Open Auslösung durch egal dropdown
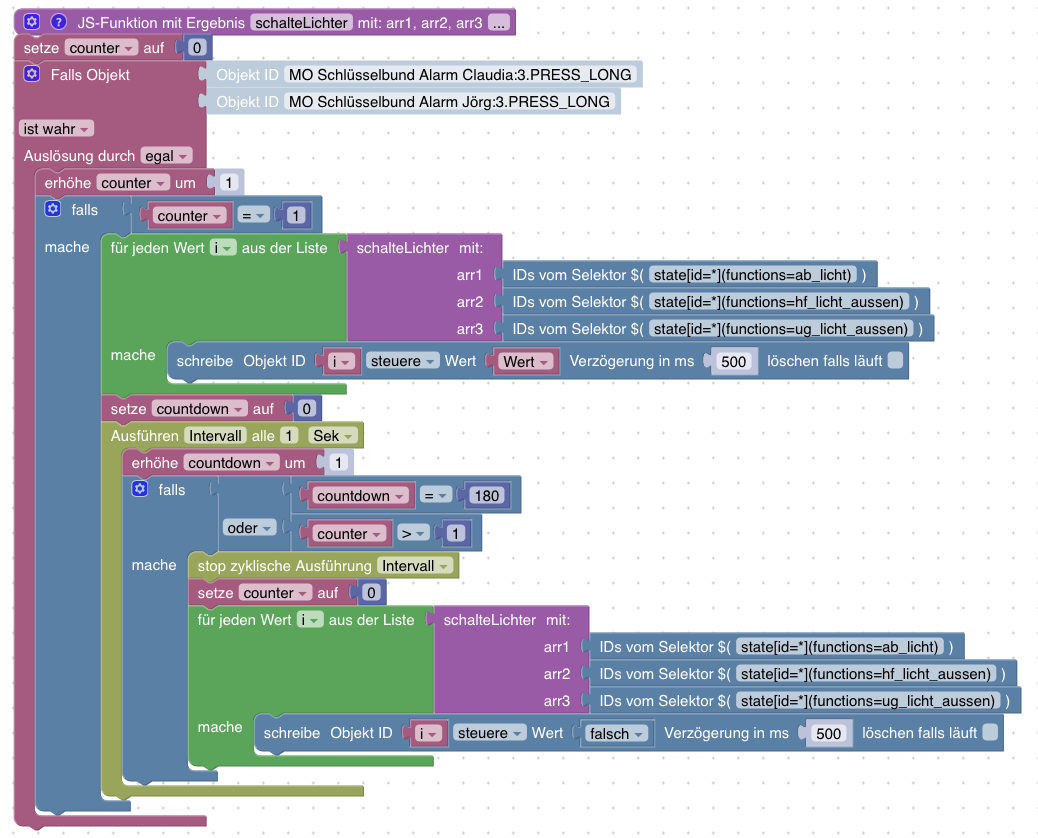 coord(166,156)
